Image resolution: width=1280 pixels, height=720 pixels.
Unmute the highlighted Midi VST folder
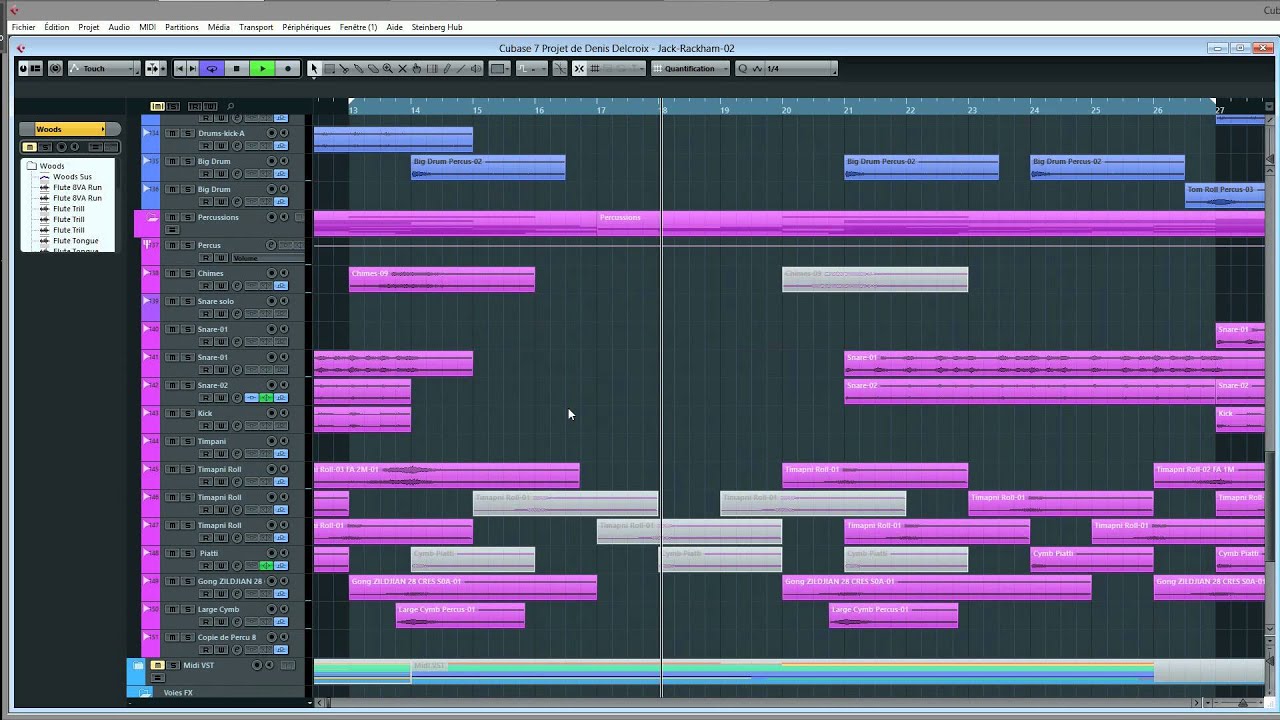158,665
